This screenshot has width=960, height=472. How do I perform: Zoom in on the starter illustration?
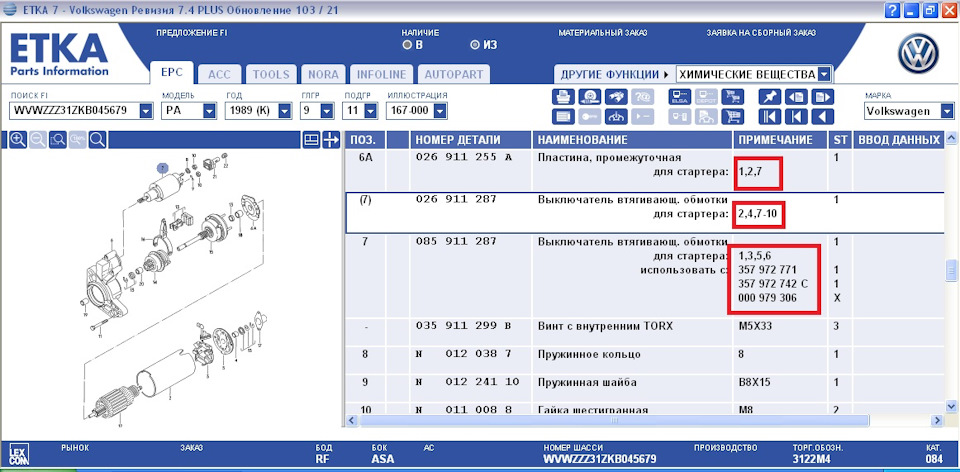point(17,140)
